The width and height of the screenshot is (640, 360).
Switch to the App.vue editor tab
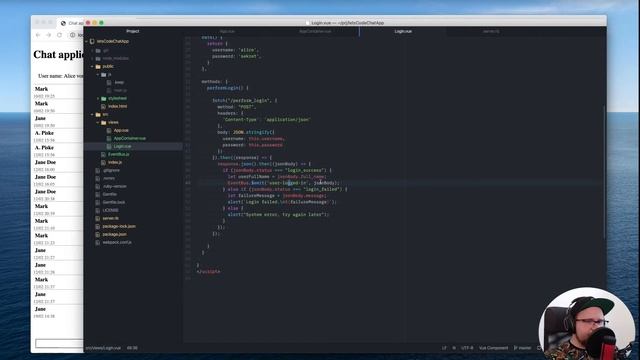pos(227,31)
